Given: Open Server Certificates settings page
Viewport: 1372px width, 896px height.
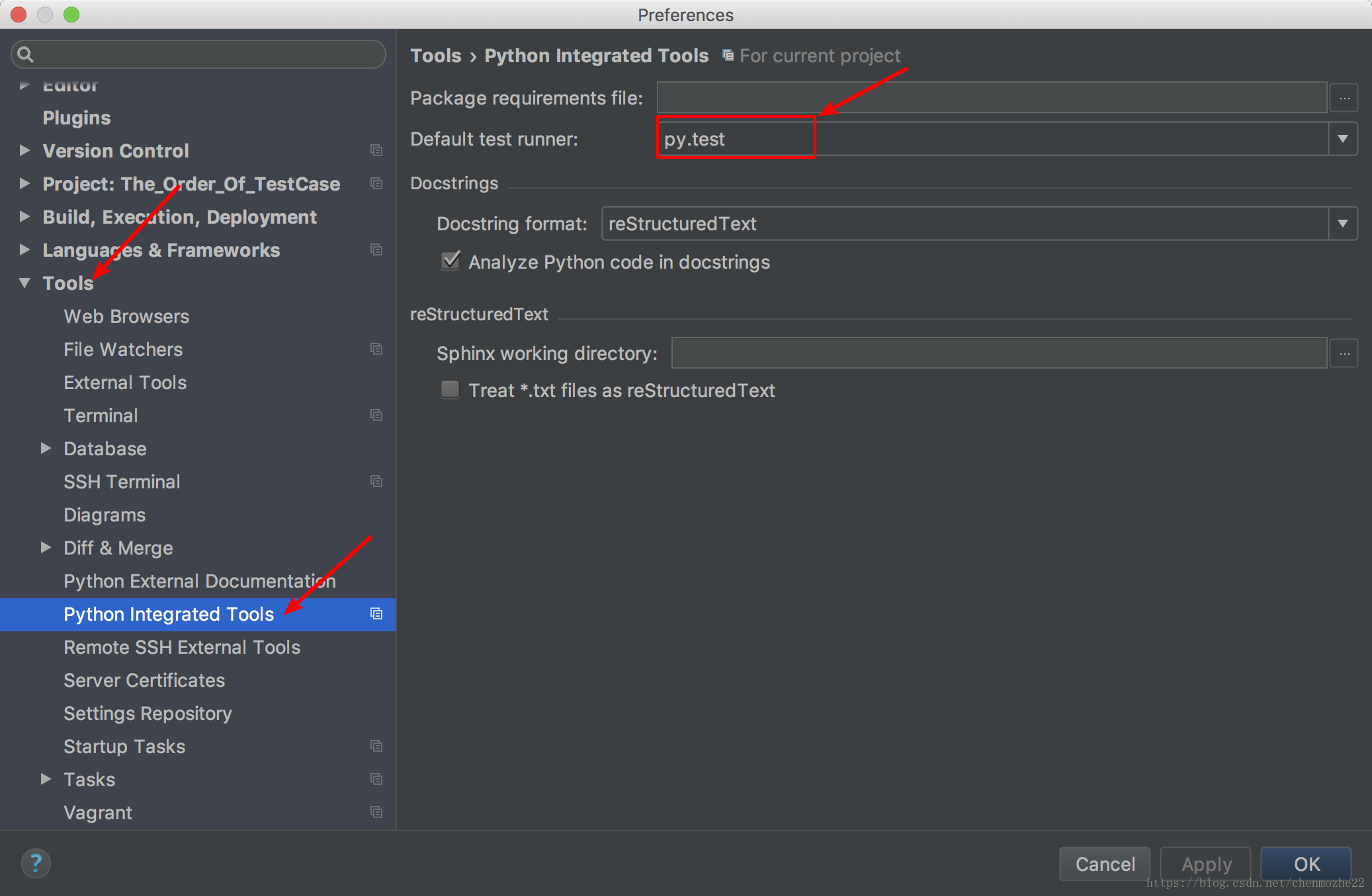Looking at the screenshot, I should pos(144,680).
